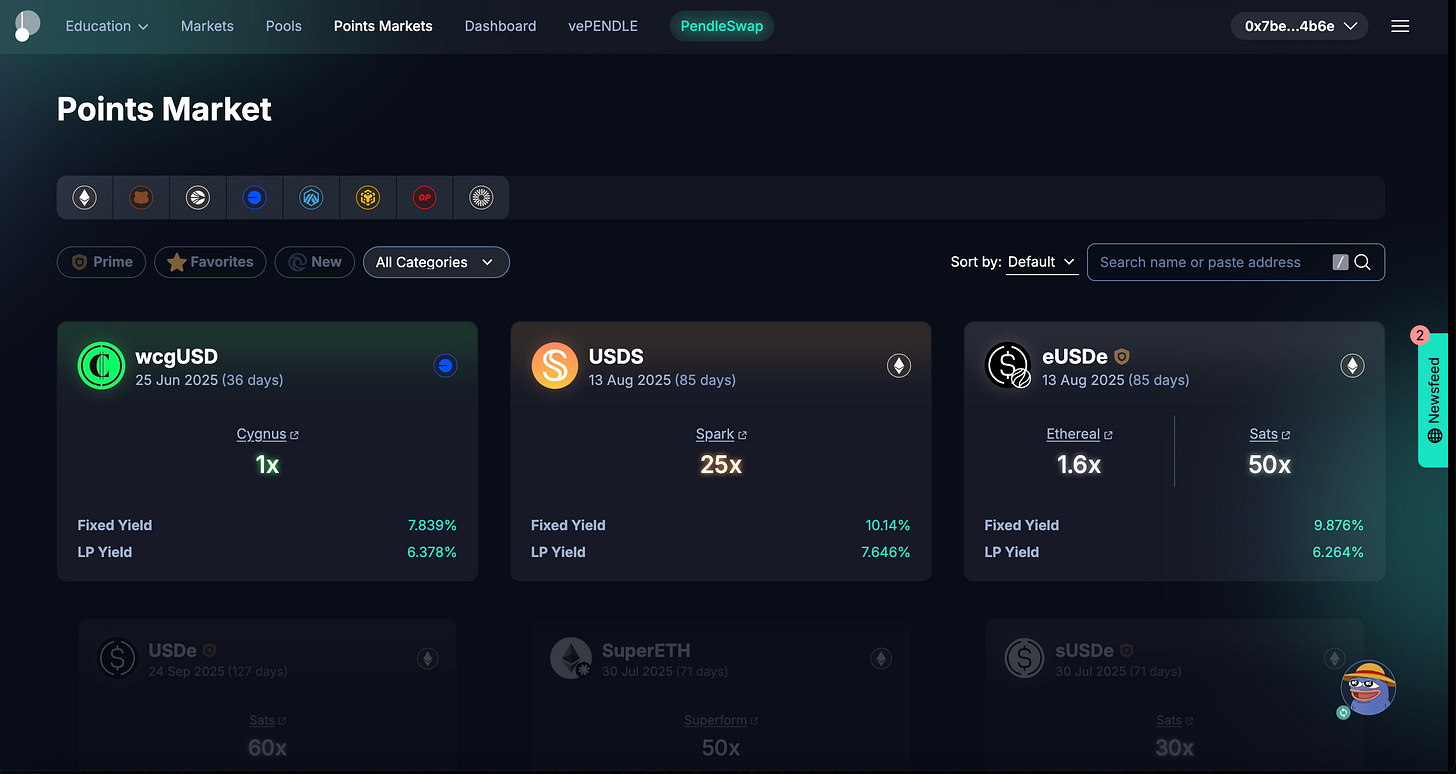Click the Ethereum badge on the eUSDe card
This screenshot has width=1456, height=774.
1352,366
